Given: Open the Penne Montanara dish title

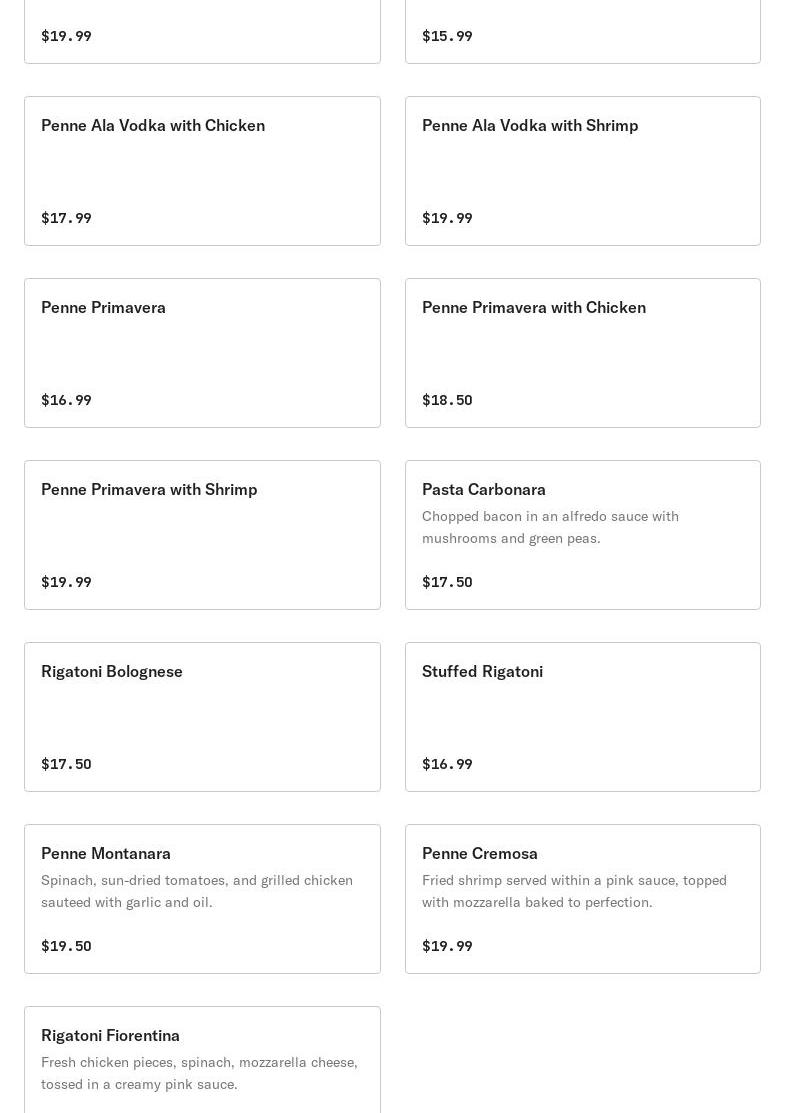Looking at the screenshot, I should pos(106,854).
